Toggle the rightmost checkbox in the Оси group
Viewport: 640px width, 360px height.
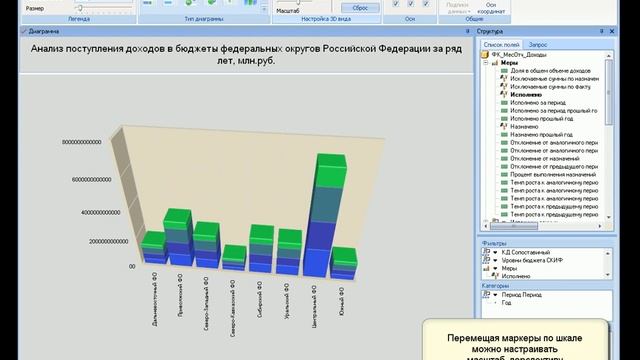pyautogui.click(x=426, y=4)
